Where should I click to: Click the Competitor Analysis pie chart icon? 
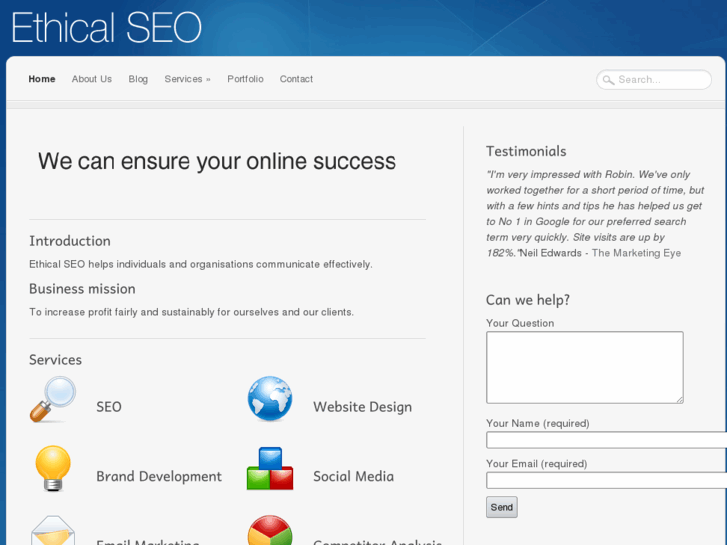270,530
